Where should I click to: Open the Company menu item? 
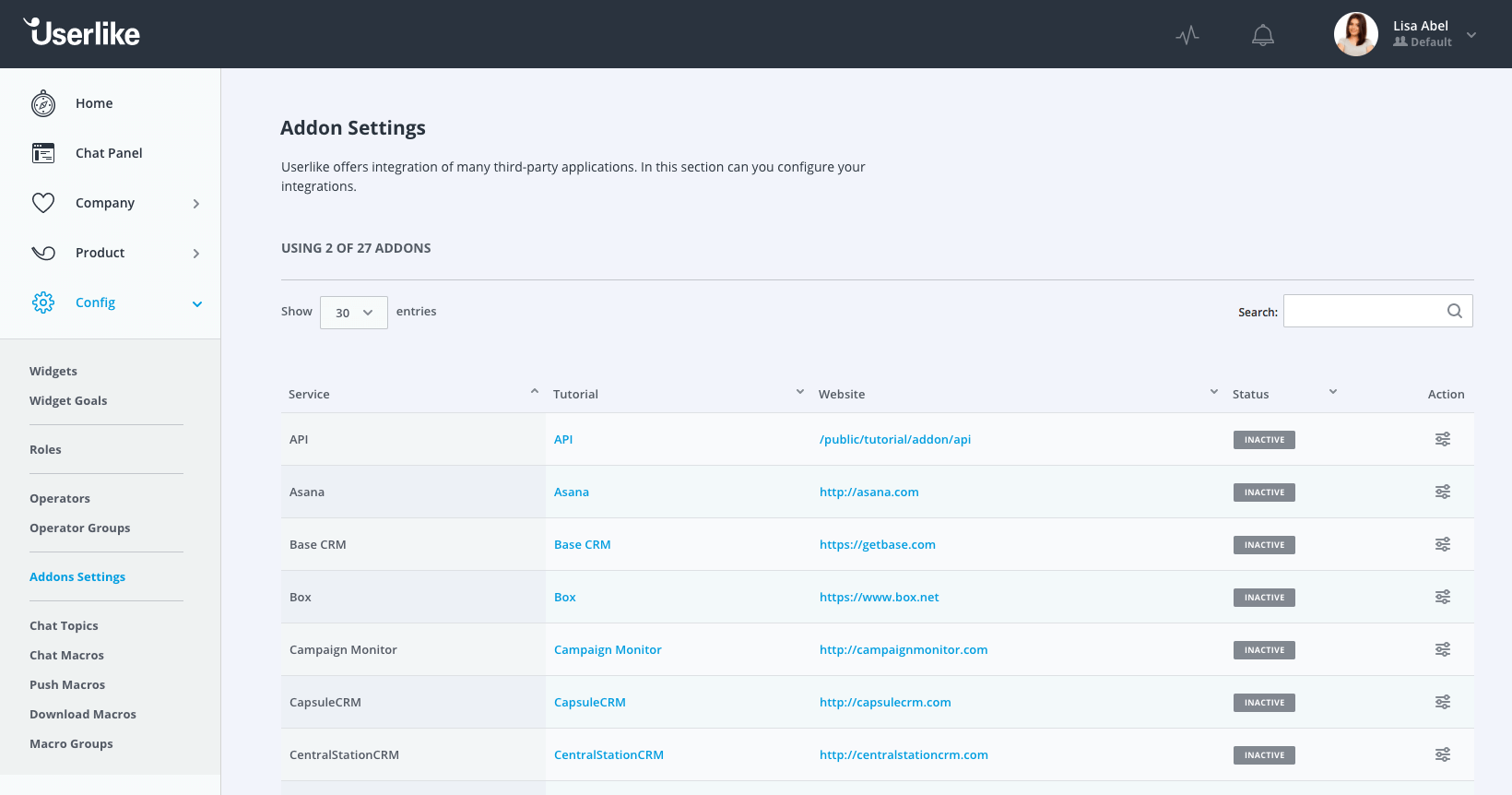click(x=105, y=203)
